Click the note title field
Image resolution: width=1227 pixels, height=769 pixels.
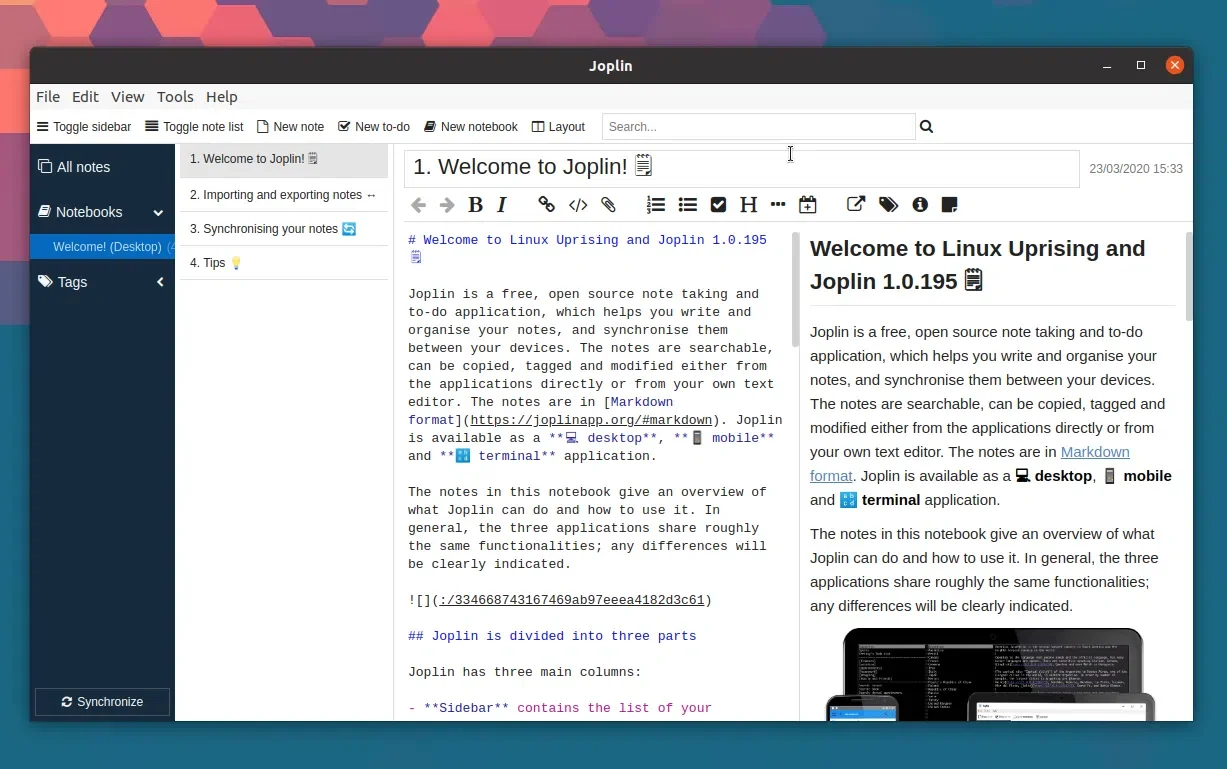click(741, 168)
